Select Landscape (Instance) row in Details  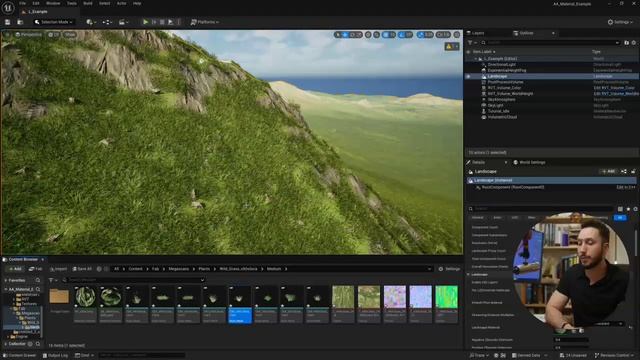click(x=551, y=180)
